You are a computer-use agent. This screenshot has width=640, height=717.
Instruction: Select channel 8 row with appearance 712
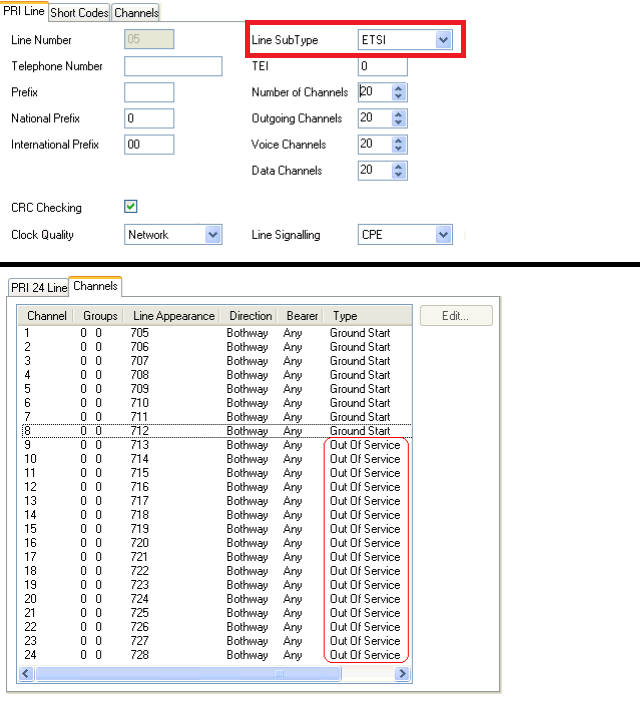[x=215, y=431]
